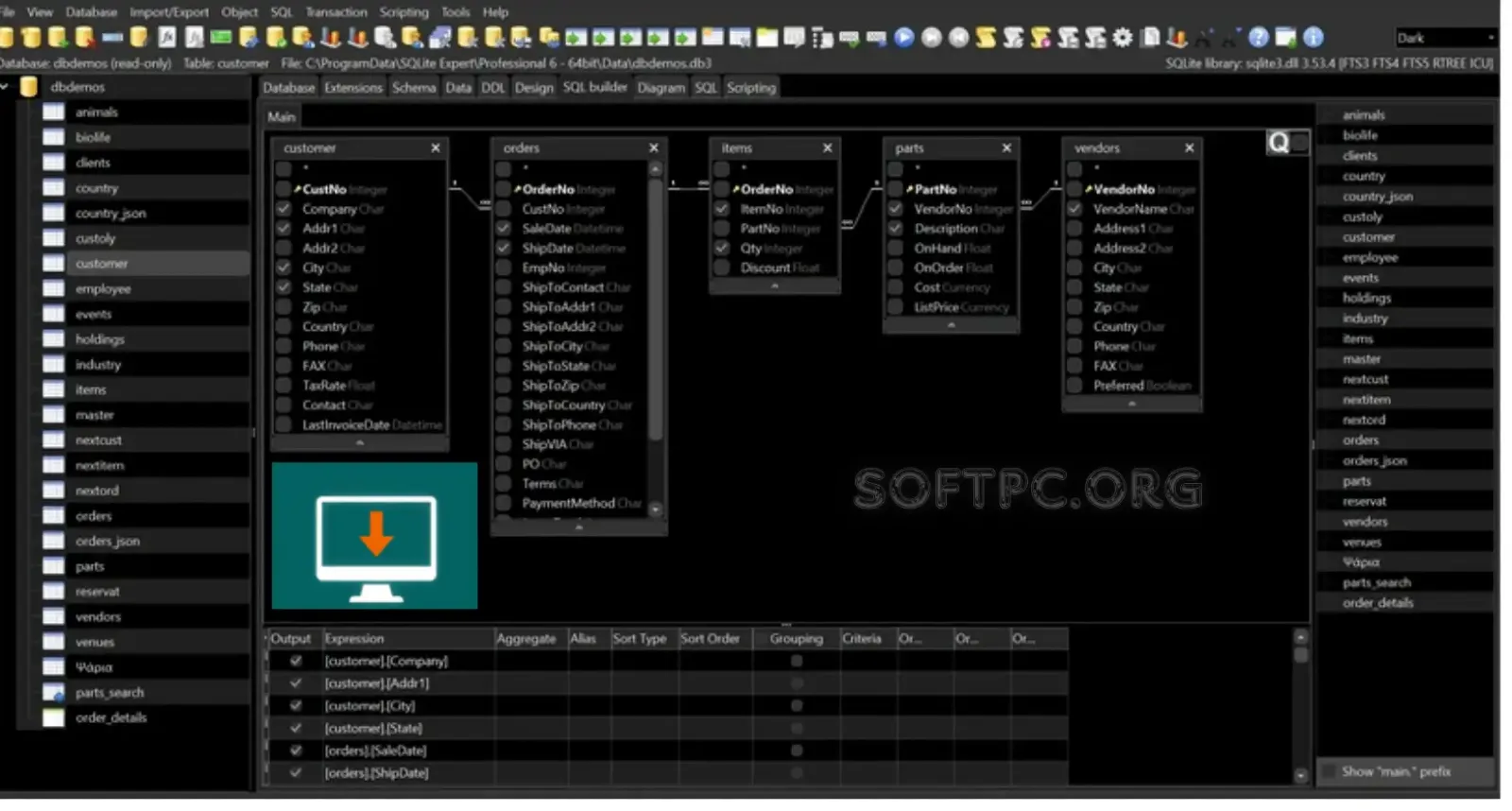Toggle Addr2 checkbox in customer table
This screenshot has height=811, width=1512.
(283, 249)
